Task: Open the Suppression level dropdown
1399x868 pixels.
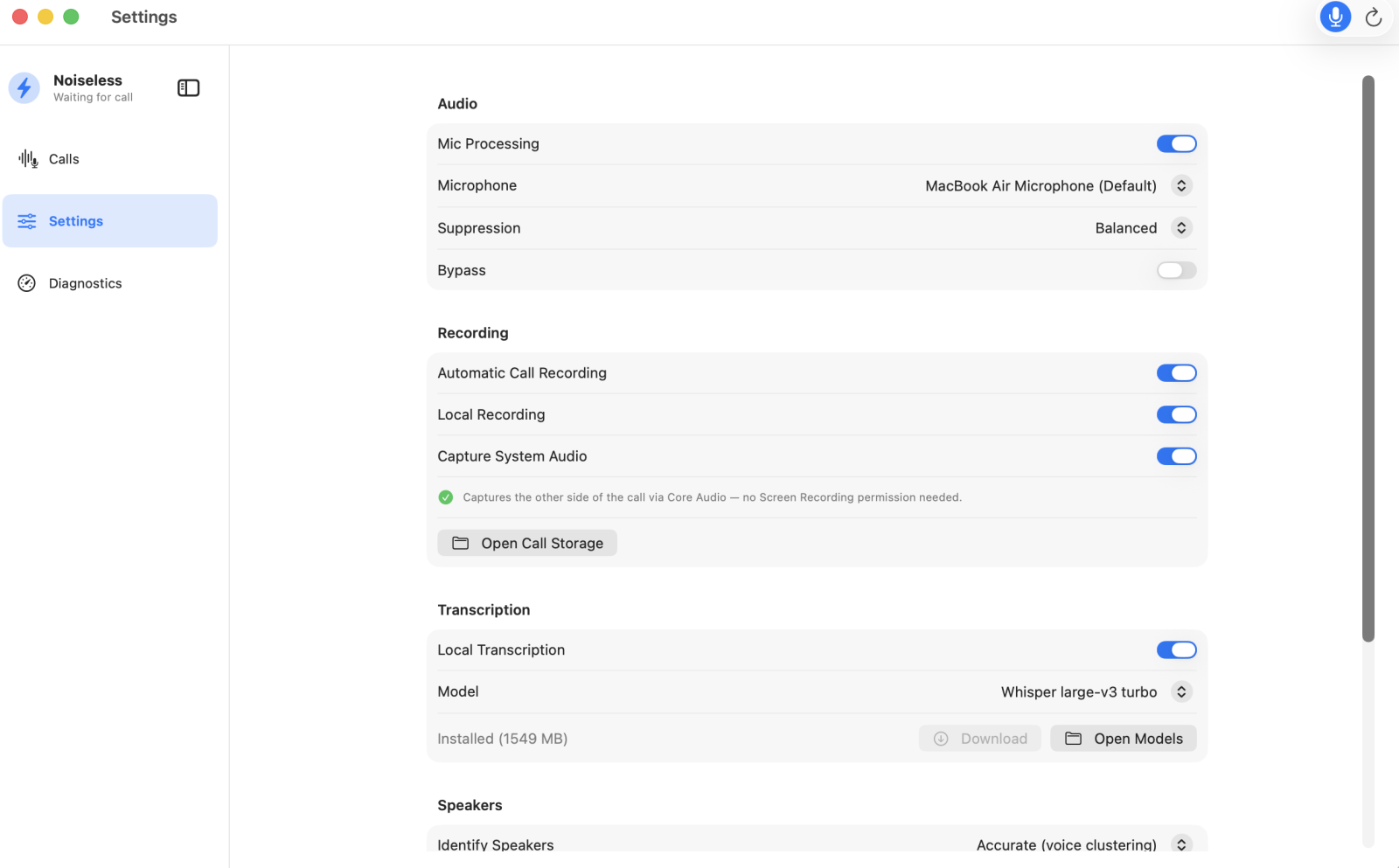Action: tap(1181, 228)
